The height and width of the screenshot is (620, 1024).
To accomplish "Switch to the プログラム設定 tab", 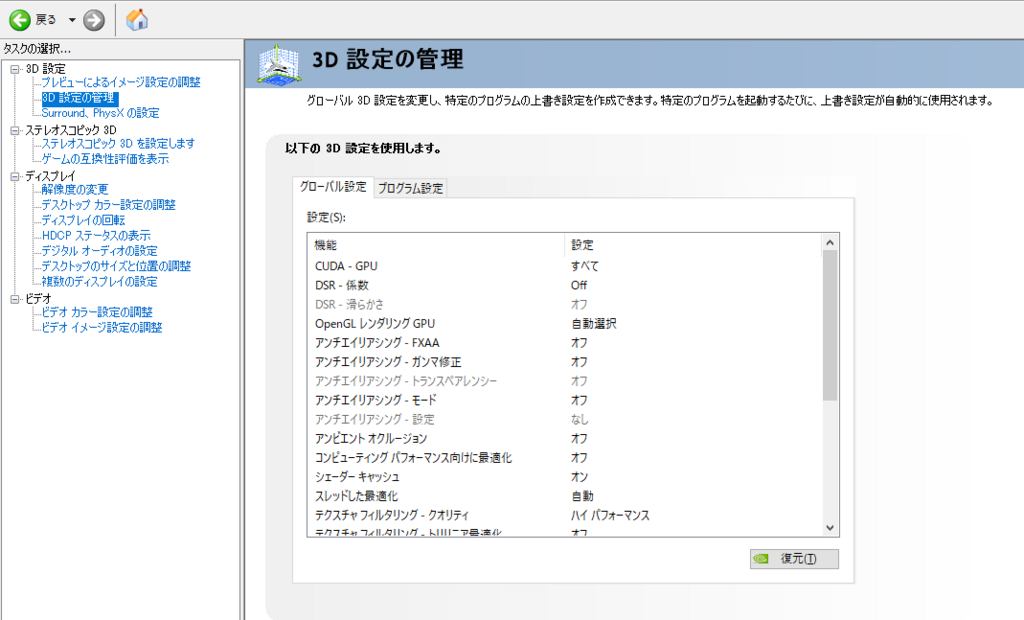I will pyautogui.click(x=411, y=188).
